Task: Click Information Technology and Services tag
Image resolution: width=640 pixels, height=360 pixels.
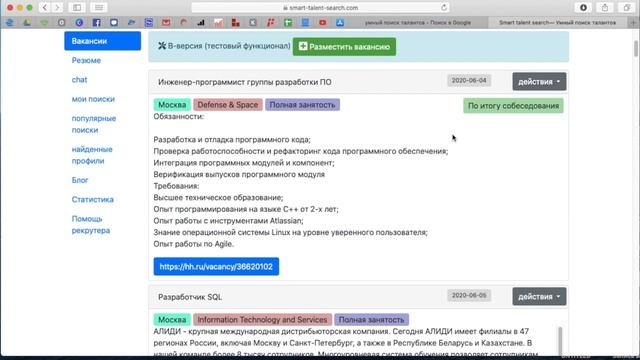Action: click(x=262, y=320)
